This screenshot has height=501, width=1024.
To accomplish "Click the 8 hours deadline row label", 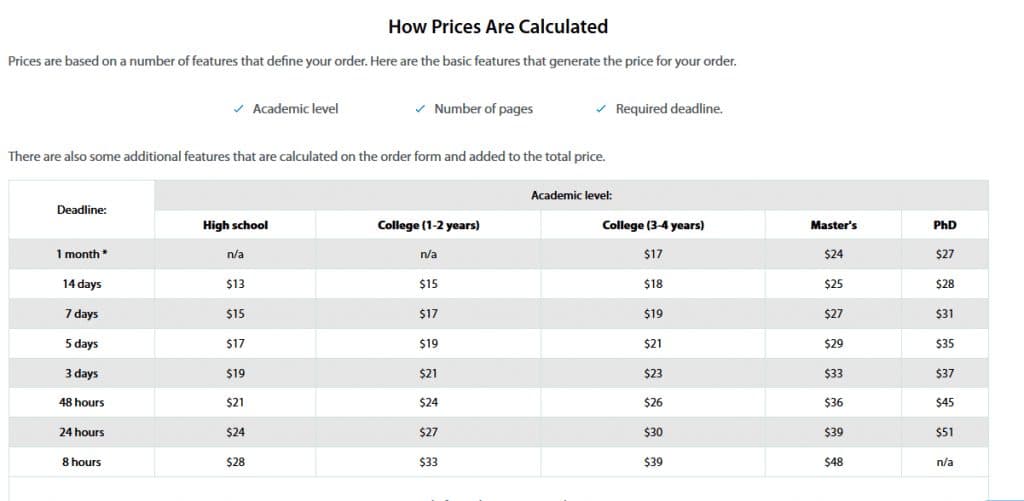I will point(82,462).
